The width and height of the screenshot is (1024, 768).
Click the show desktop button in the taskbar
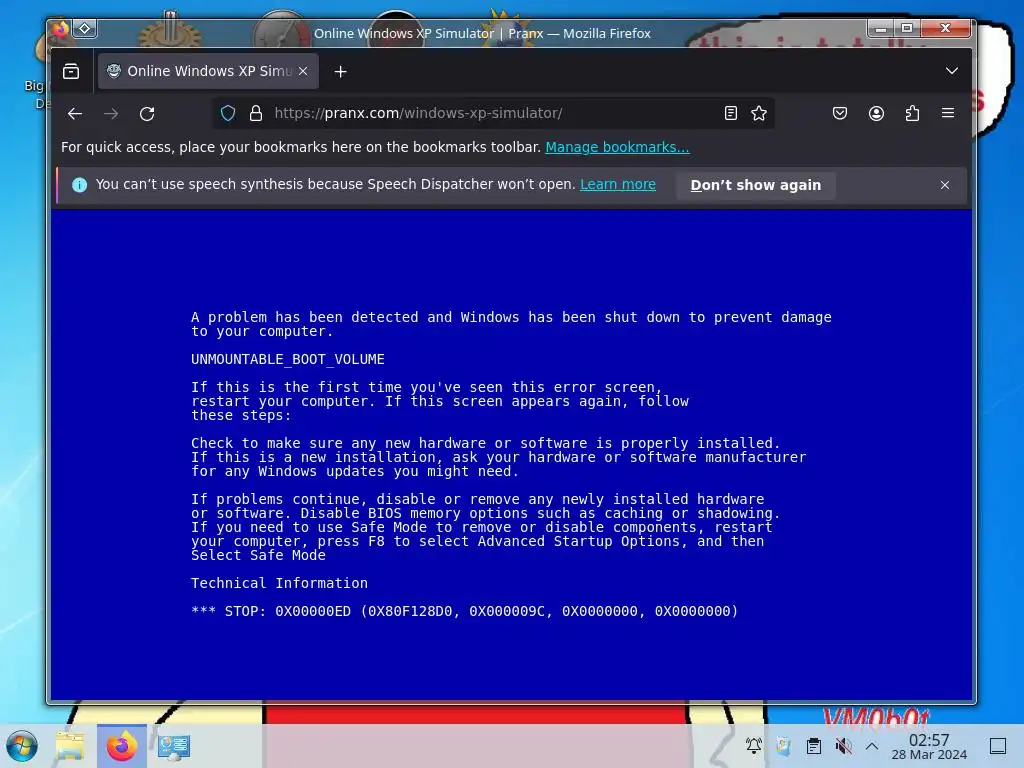[x=998, y=745]
